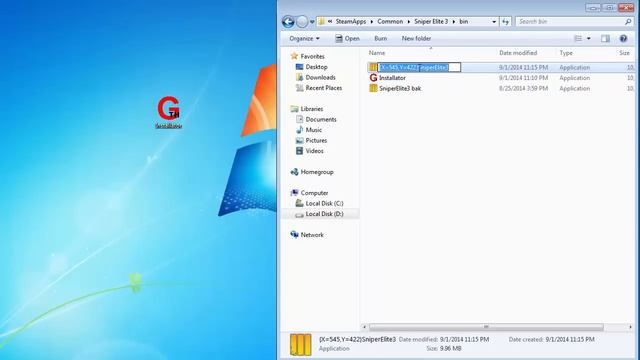Screen dimensions: 640x360
Task: Open Music library
Action: pyautogui.click(x=313, y=130)
